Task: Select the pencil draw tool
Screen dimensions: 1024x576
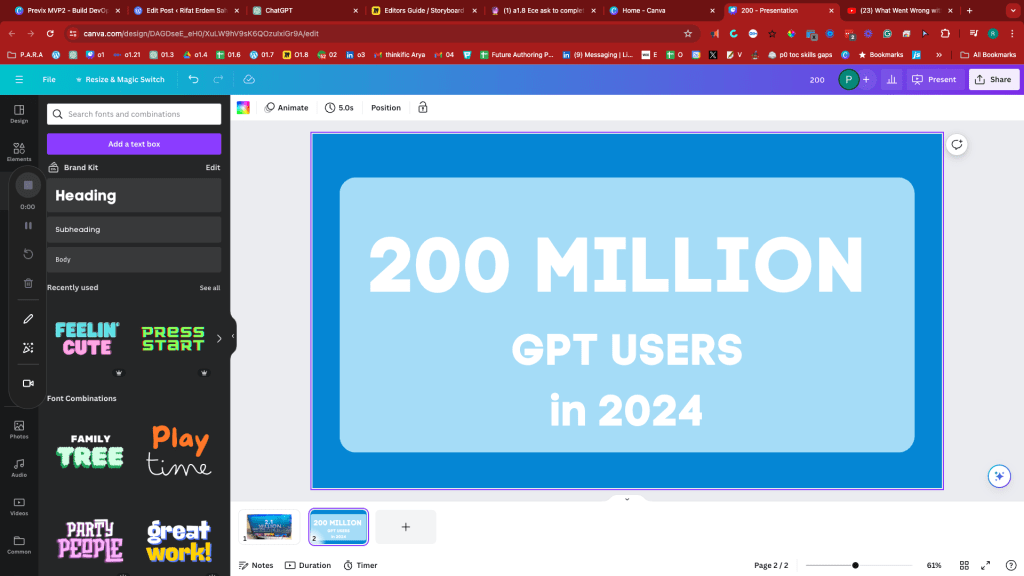Action: (x=28, y=319)
